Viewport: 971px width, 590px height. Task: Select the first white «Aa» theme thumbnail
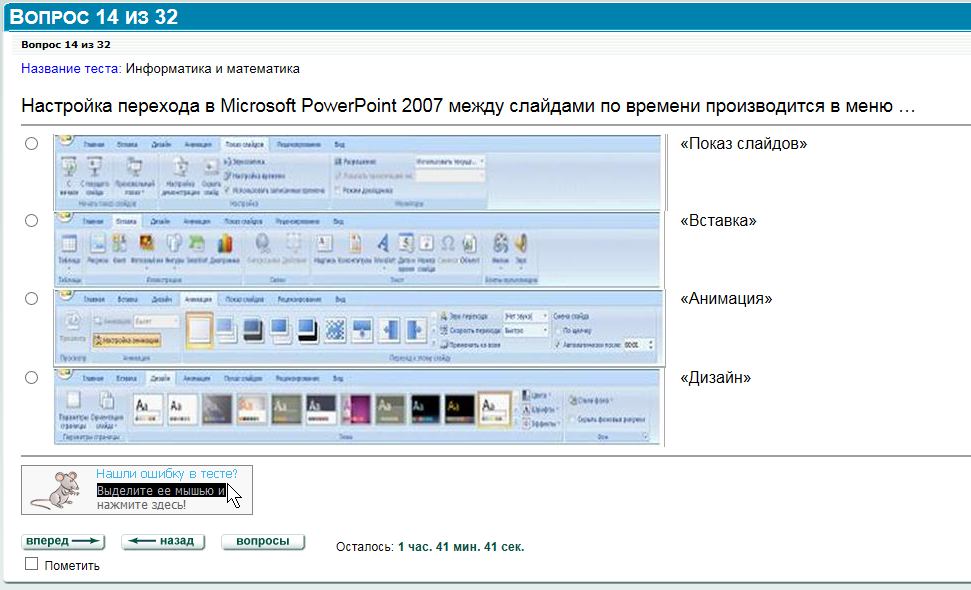147,409
